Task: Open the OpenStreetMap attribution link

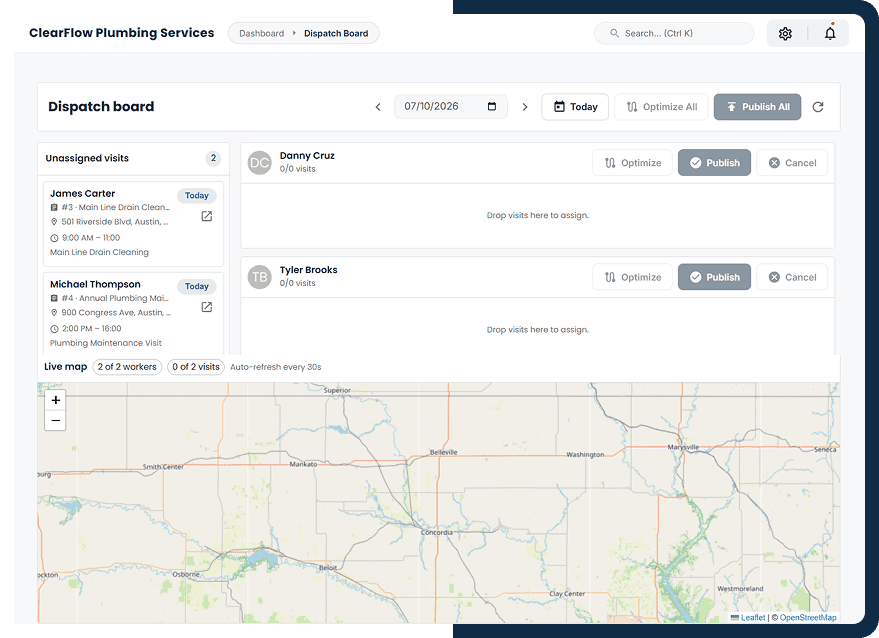Action: (808, 617)
